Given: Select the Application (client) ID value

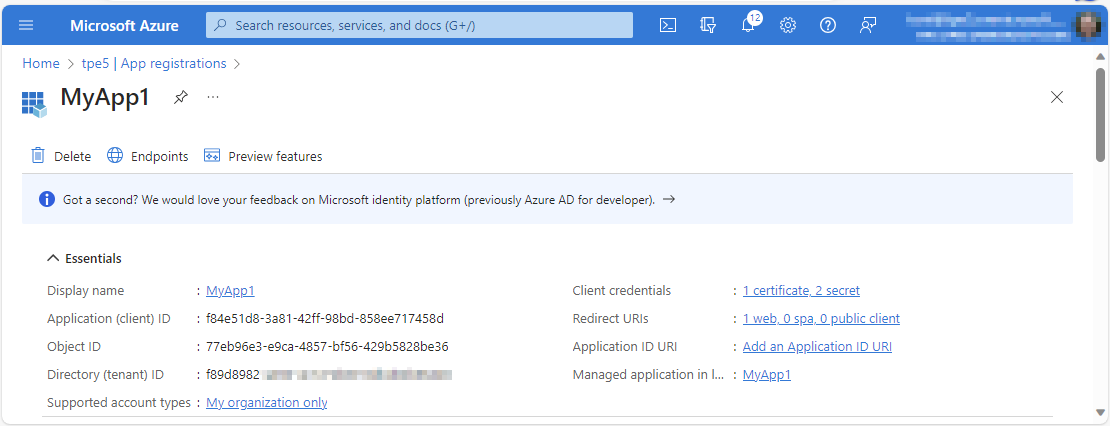Looking at the screenshot, I should tap(325, 318).
